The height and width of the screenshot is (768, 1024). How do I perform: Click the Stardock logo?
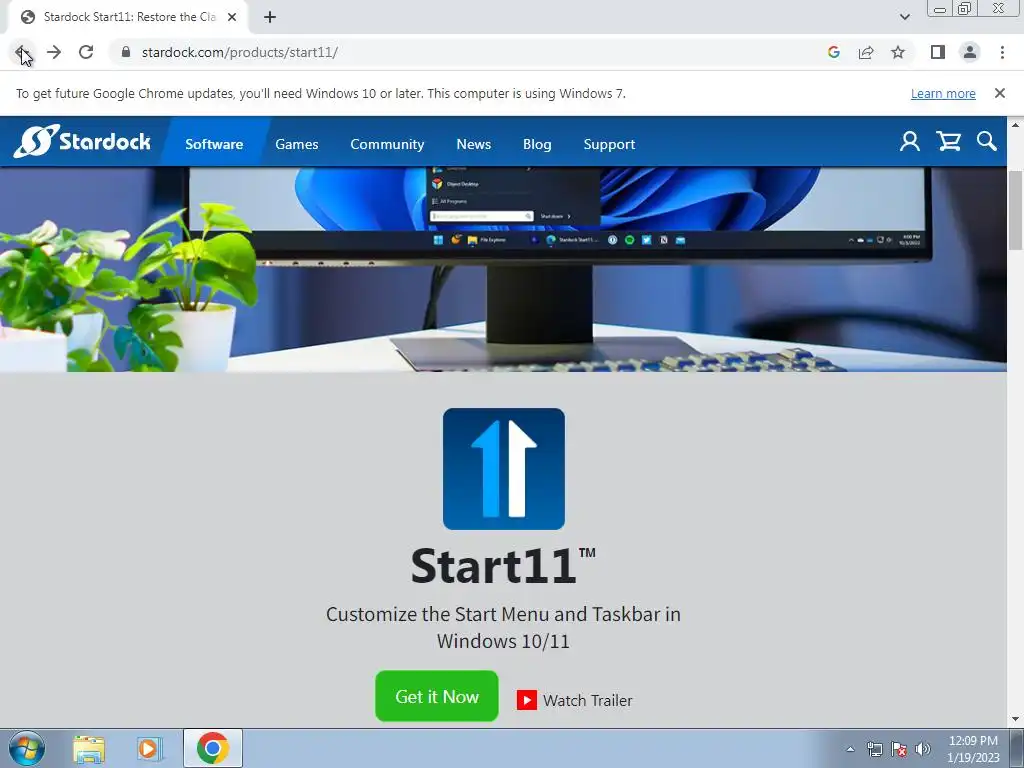(x=82, y=141)
